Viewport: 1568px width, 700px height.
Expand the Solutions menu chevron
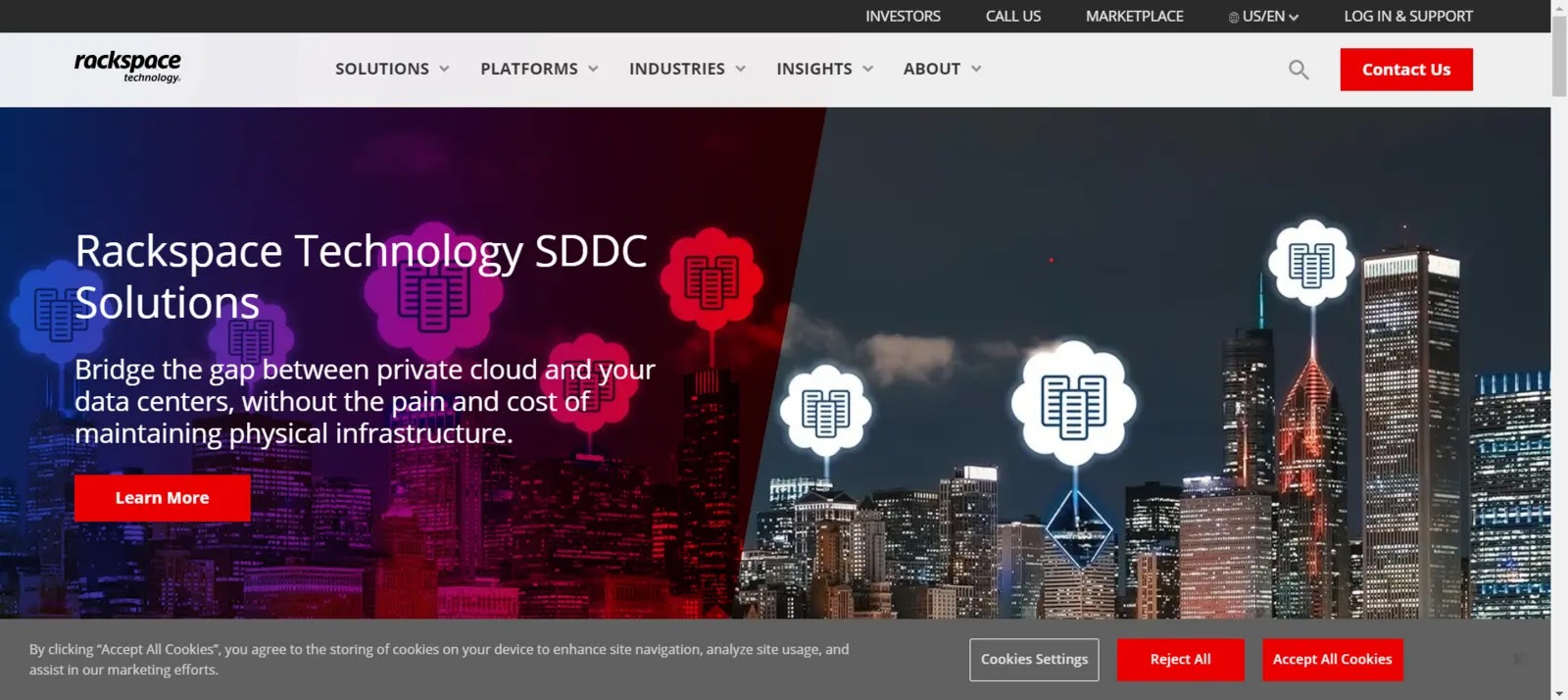click(444, 69)
